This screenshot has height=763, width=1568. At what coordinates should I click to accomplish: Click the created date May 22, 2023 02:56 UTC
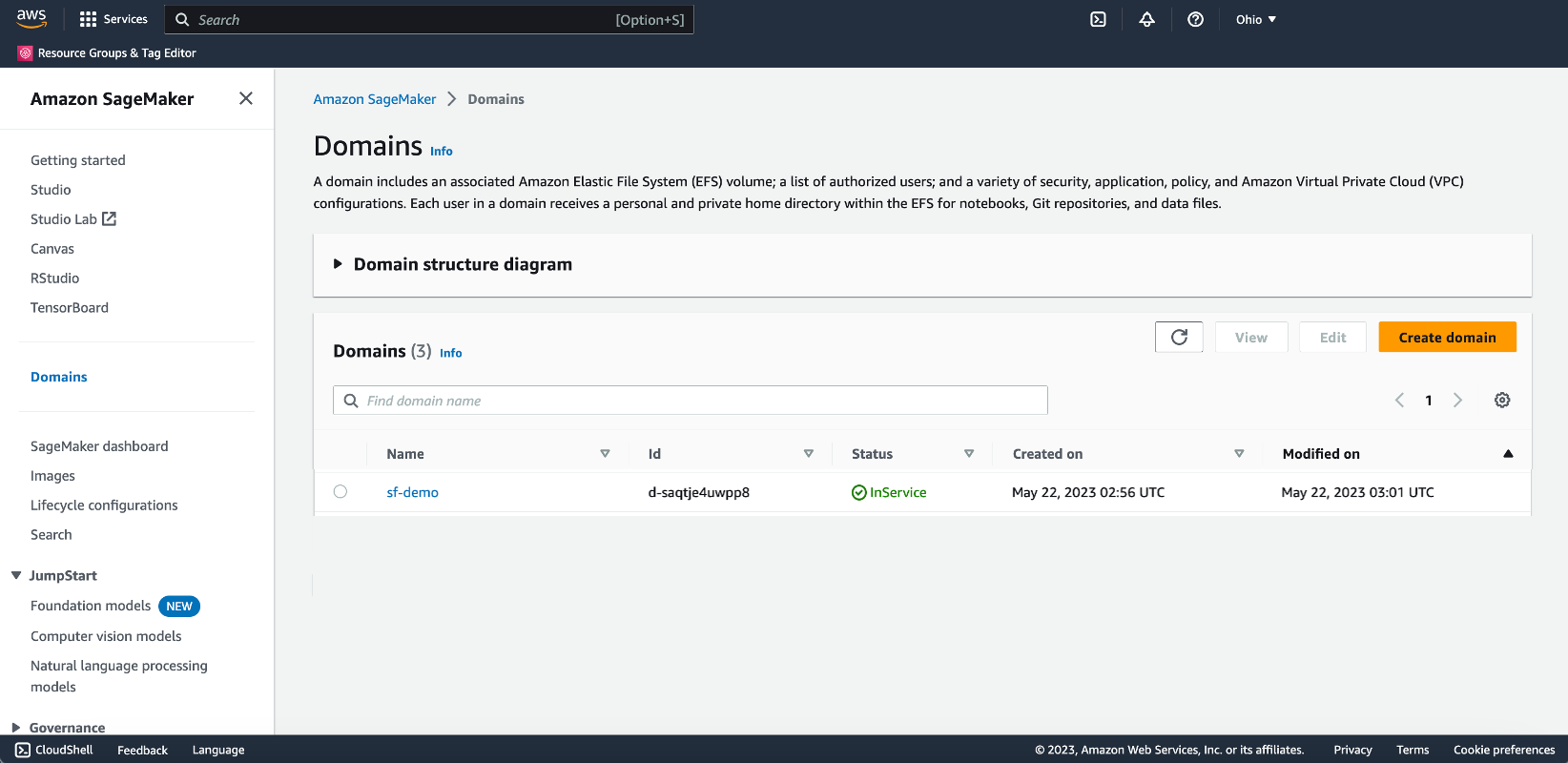(1088, 492)
